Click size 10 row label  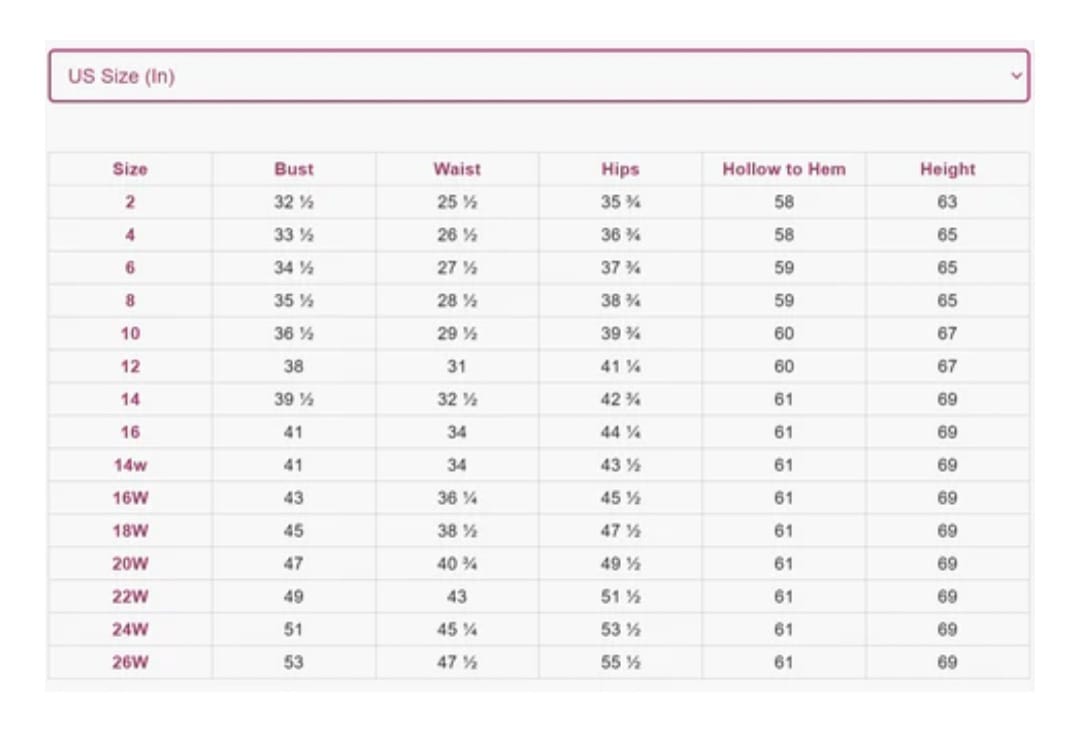(x=130, y=334)
